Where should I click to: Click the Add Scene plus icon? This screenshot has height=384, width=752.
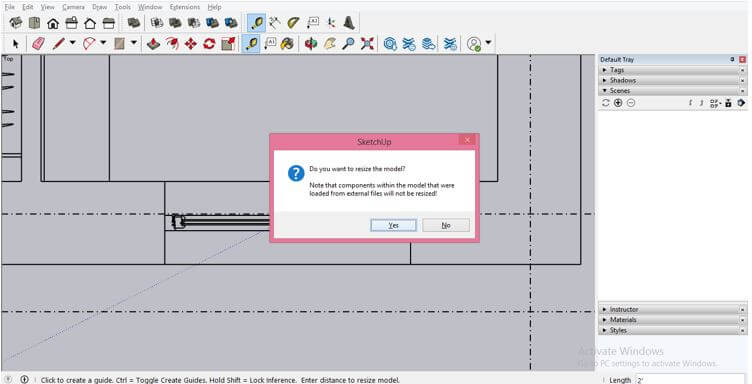click(618, 103)
